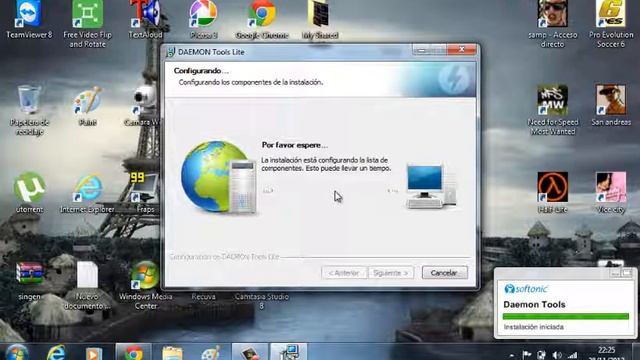The height and width of the screenshot is (360, 640).
Task: Minimize the DAEMON Tools Lite installer window
Action: [421, 50]
